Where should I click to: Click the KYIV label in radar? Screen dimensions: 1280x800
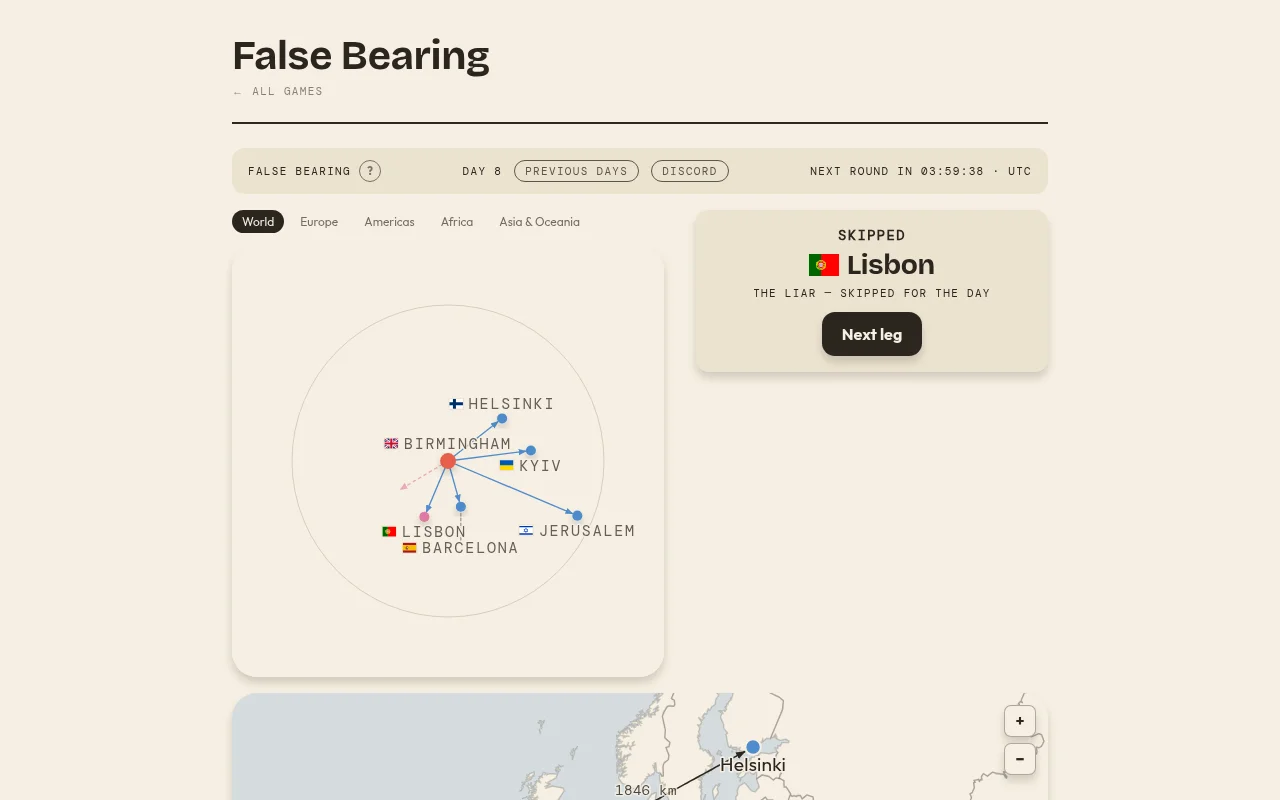540,466
